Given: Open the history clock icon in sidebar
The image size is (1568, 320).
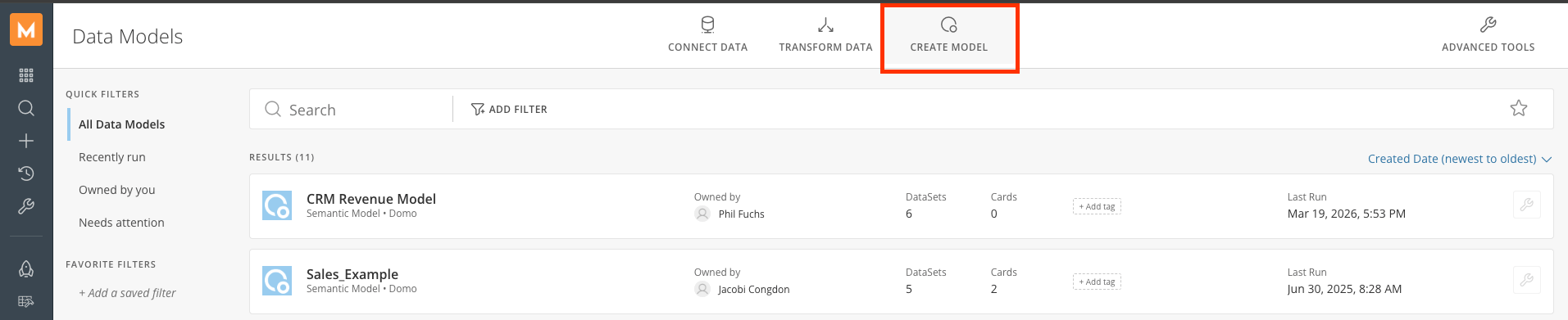Looking at the screenshot, I should pos(26,174).
